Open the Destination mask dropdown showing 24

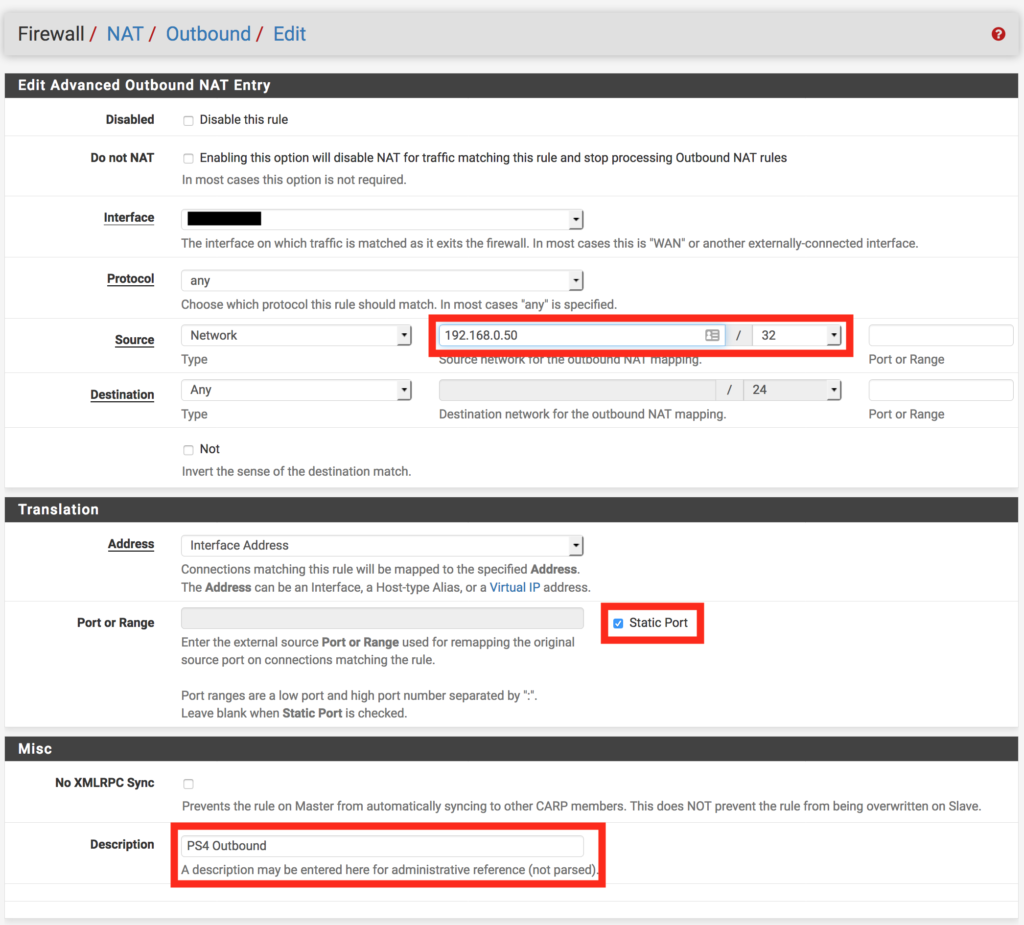point(792,390)
